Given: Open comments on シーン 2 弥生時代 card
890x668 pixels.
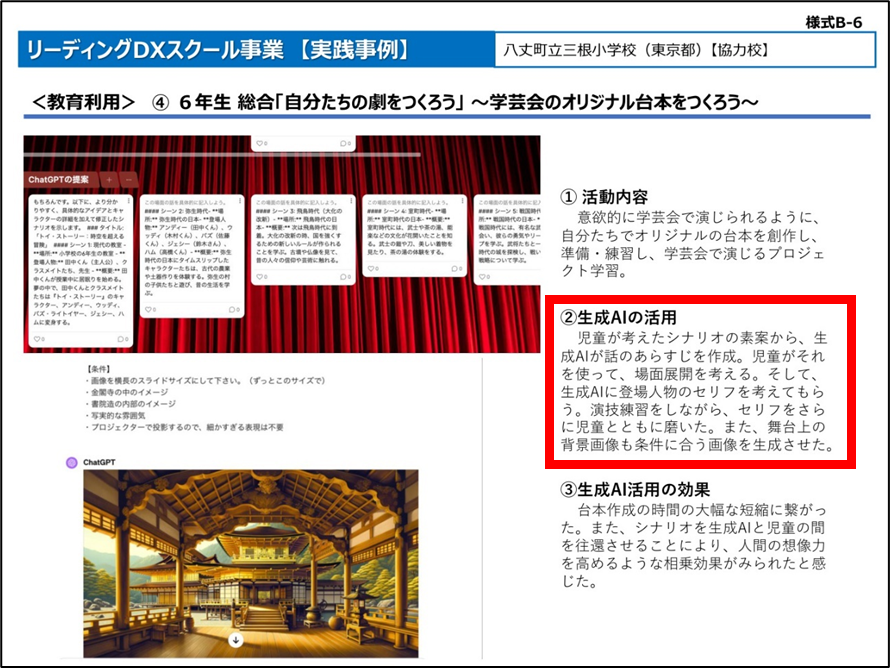Looking at the screenshot, I should click(x=234, y=309).
